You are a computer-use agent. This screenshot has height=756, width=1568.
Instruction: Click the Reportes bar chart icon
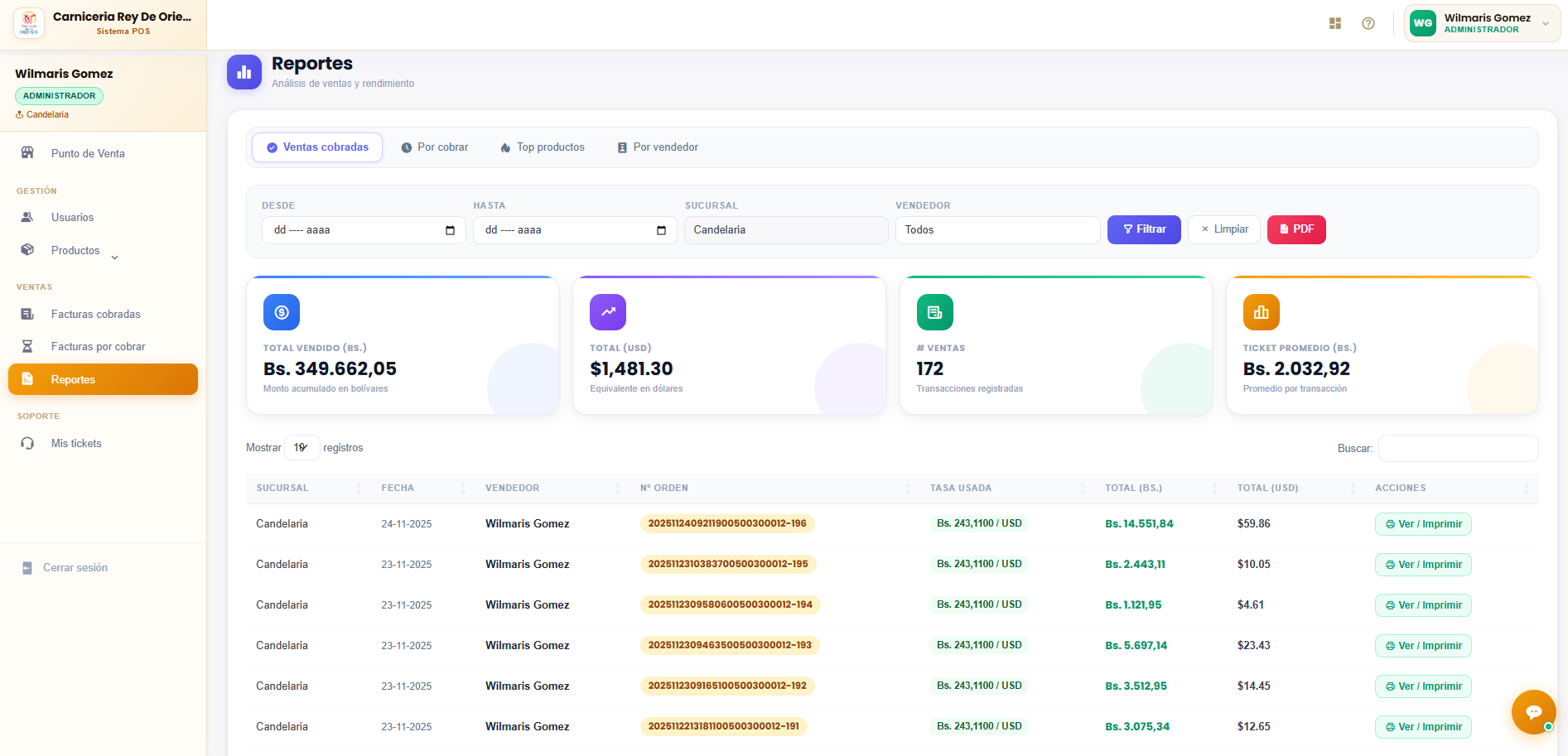point(244,72)
